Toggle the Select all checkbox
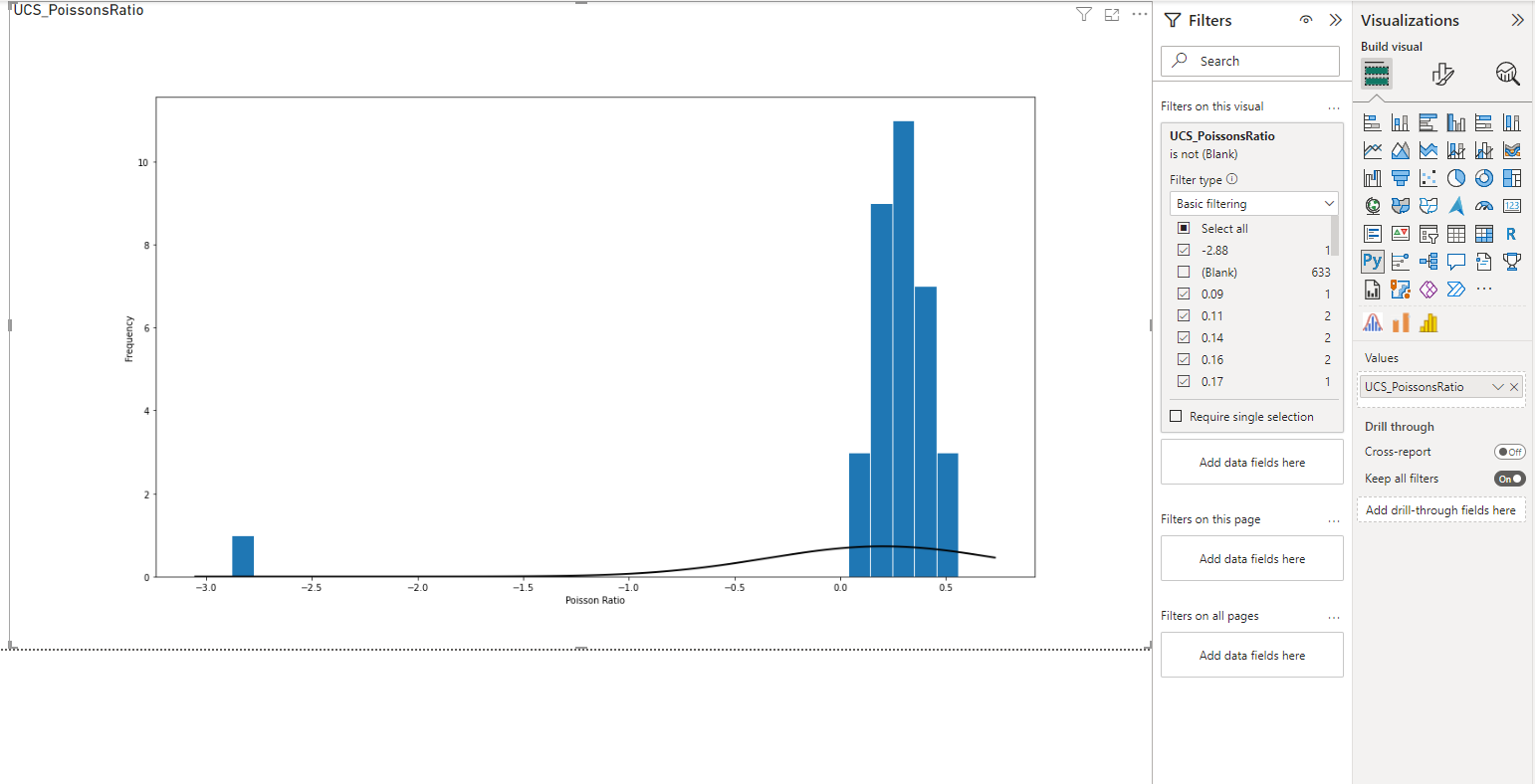The width and height of the screenshot is (1535, 784). (1184, 228)
